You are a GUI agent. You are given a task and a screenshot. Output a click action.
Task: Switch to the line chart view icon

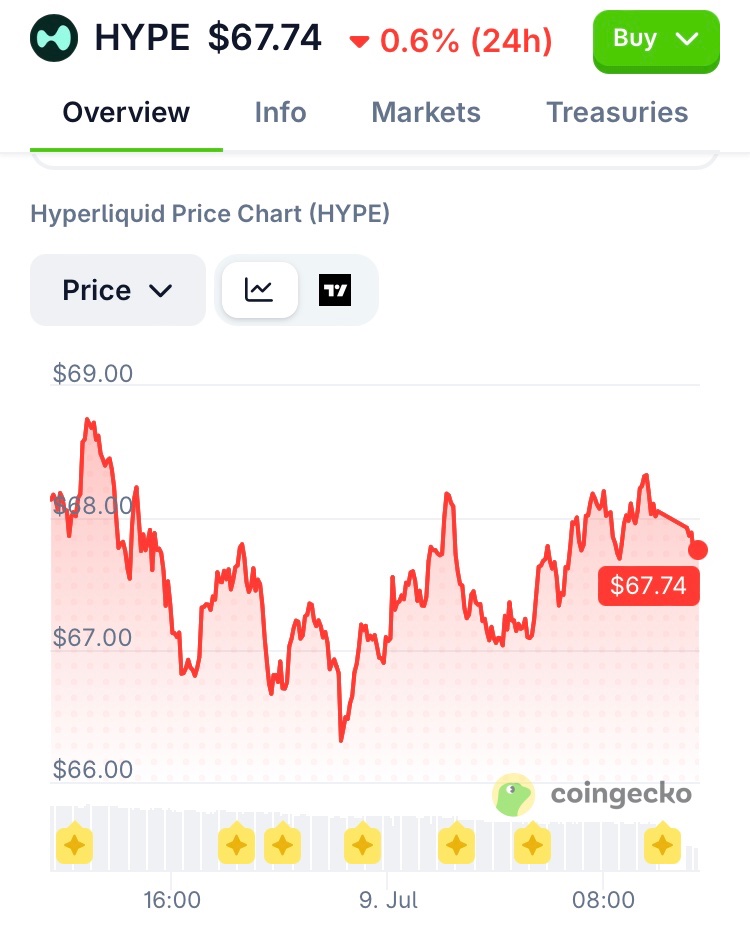tap(260, 290)
